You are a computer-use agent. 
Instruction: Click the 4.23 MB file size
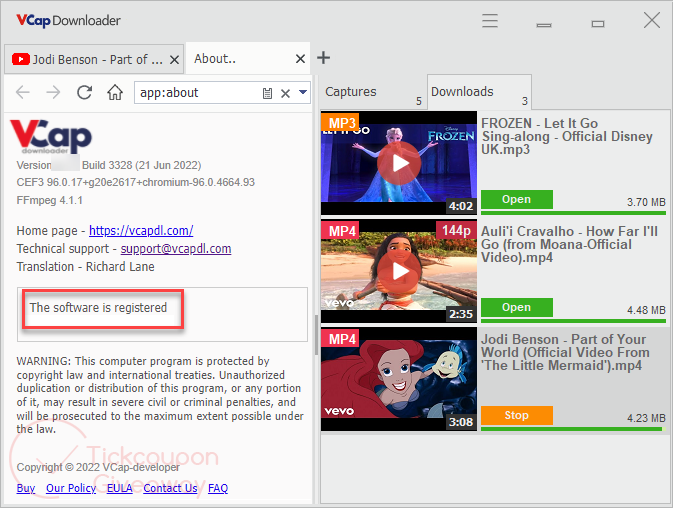[646, 418]
